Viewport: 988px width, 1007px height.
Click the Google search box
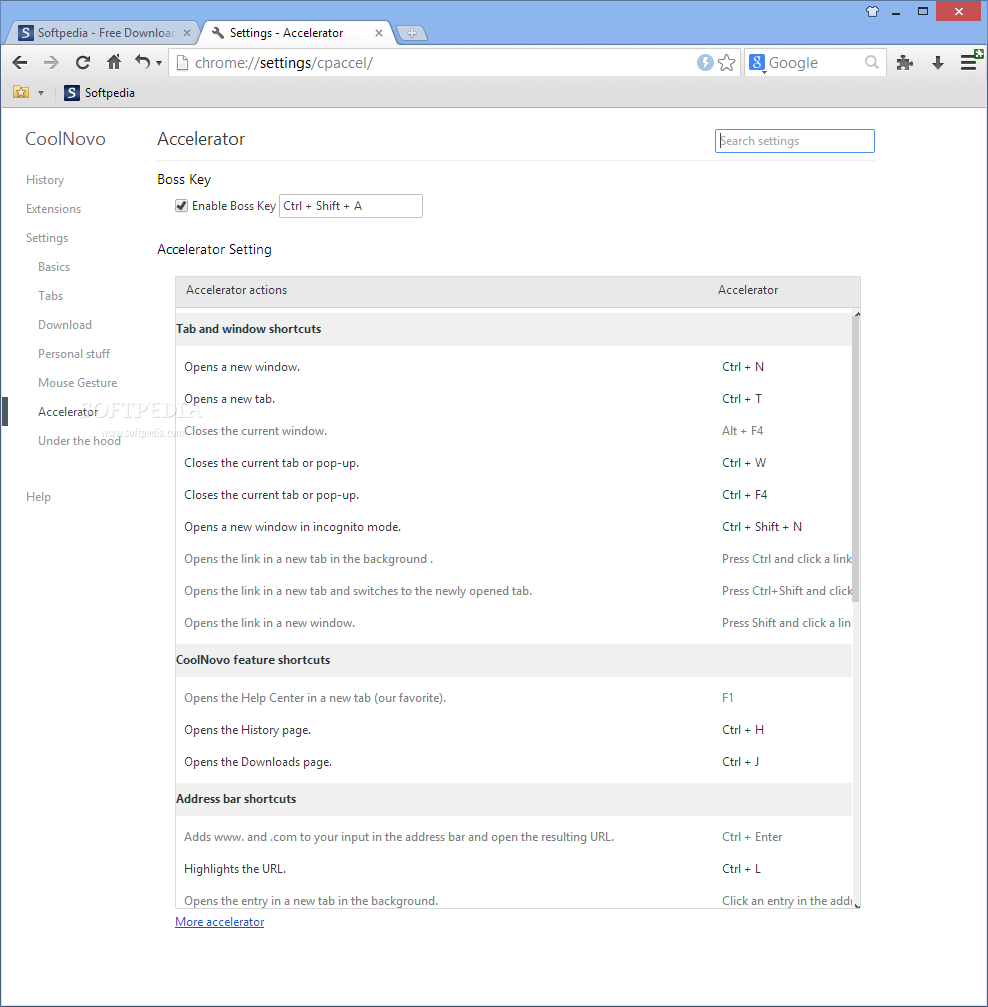814,63
